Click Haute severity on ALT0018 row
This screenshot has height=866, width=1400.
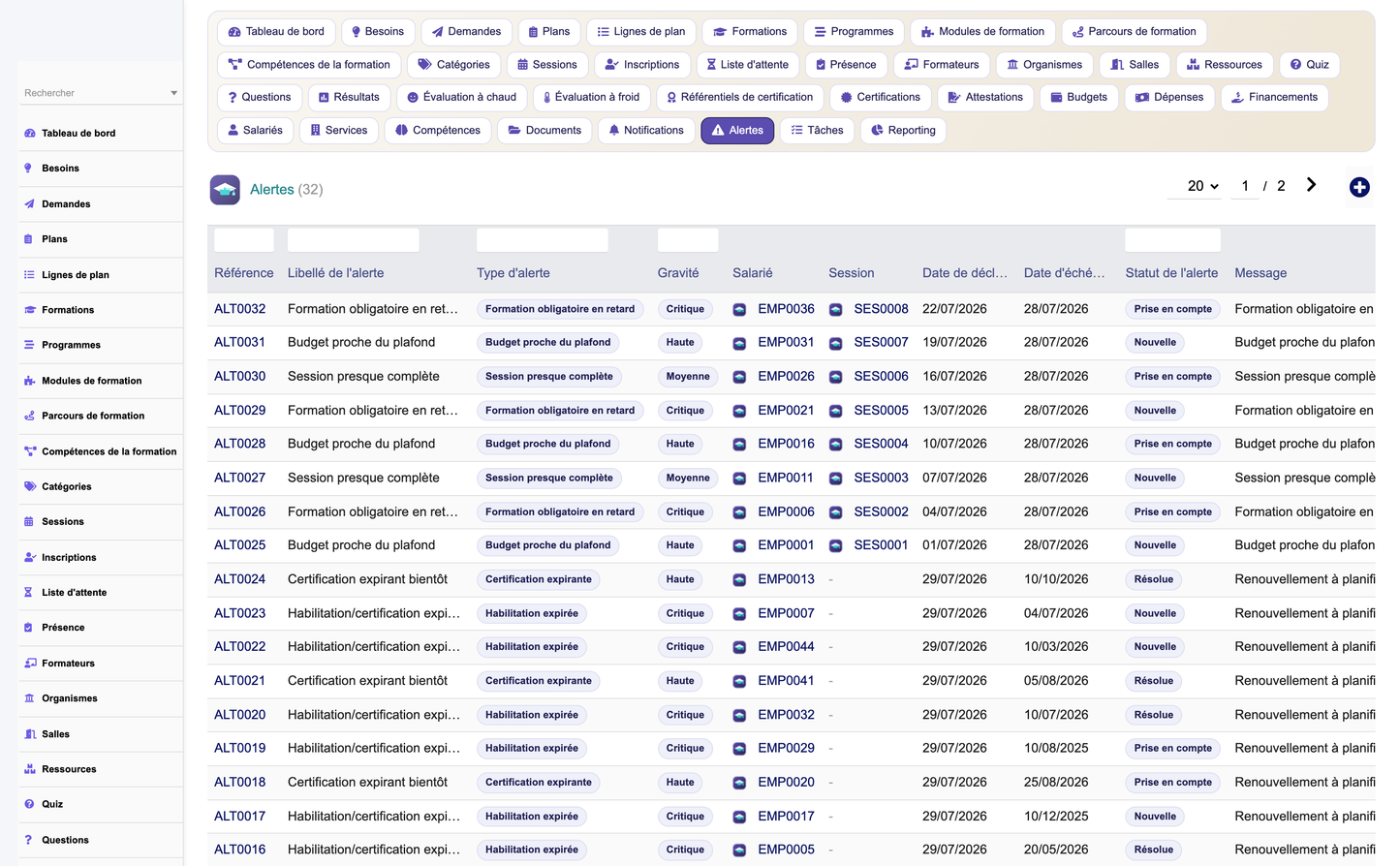point(680,783)
